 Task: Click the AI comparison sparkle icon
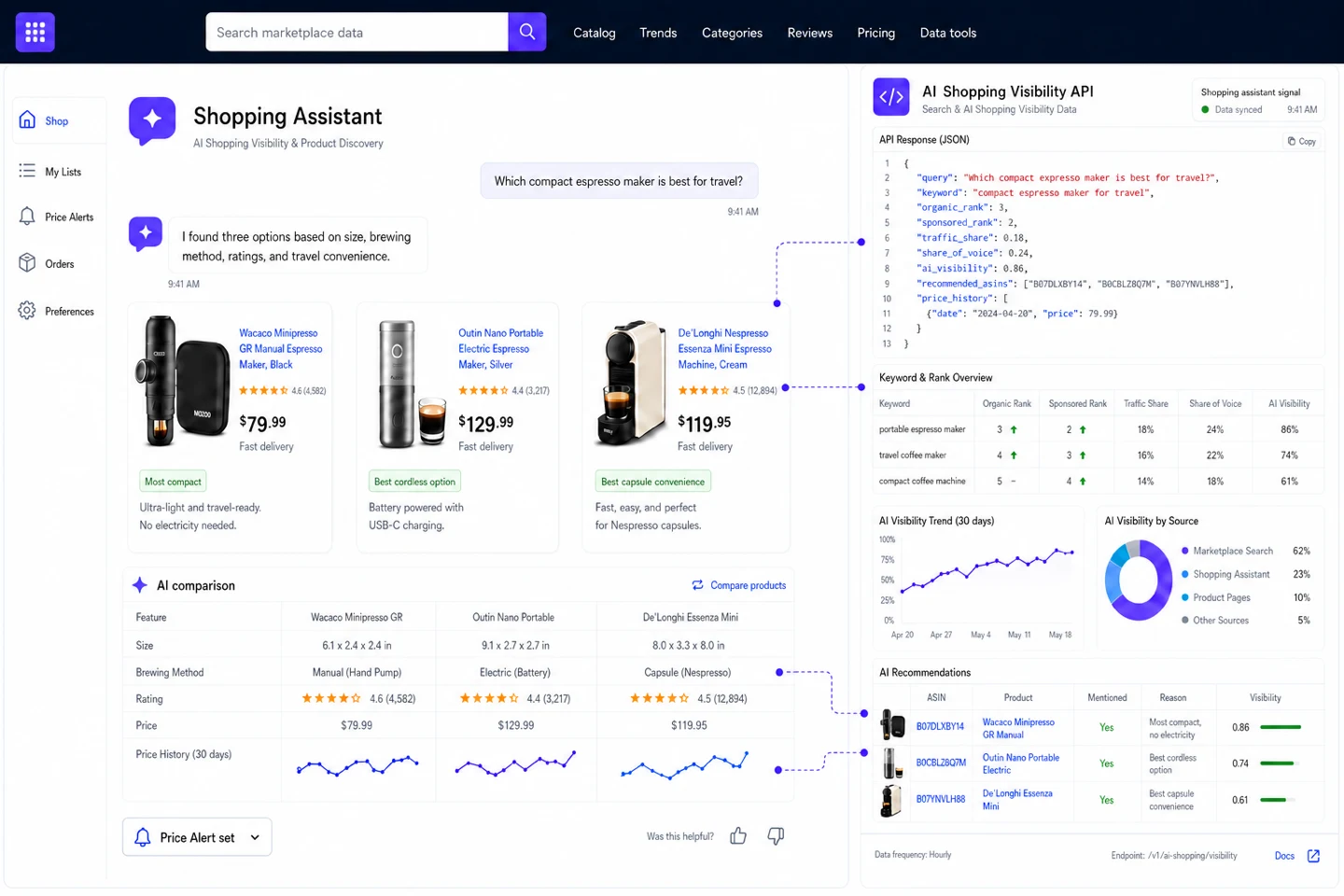pyautogui.click(x=140, y=585)
